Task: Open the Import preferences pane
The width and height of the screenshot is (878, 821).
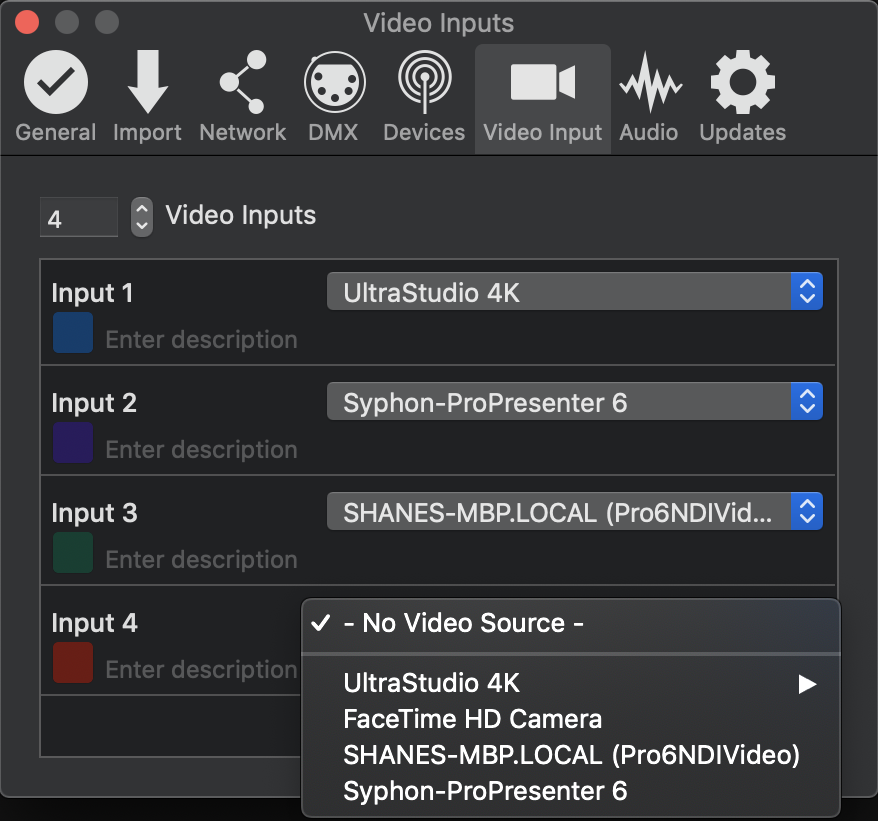Action: (147, 97)
